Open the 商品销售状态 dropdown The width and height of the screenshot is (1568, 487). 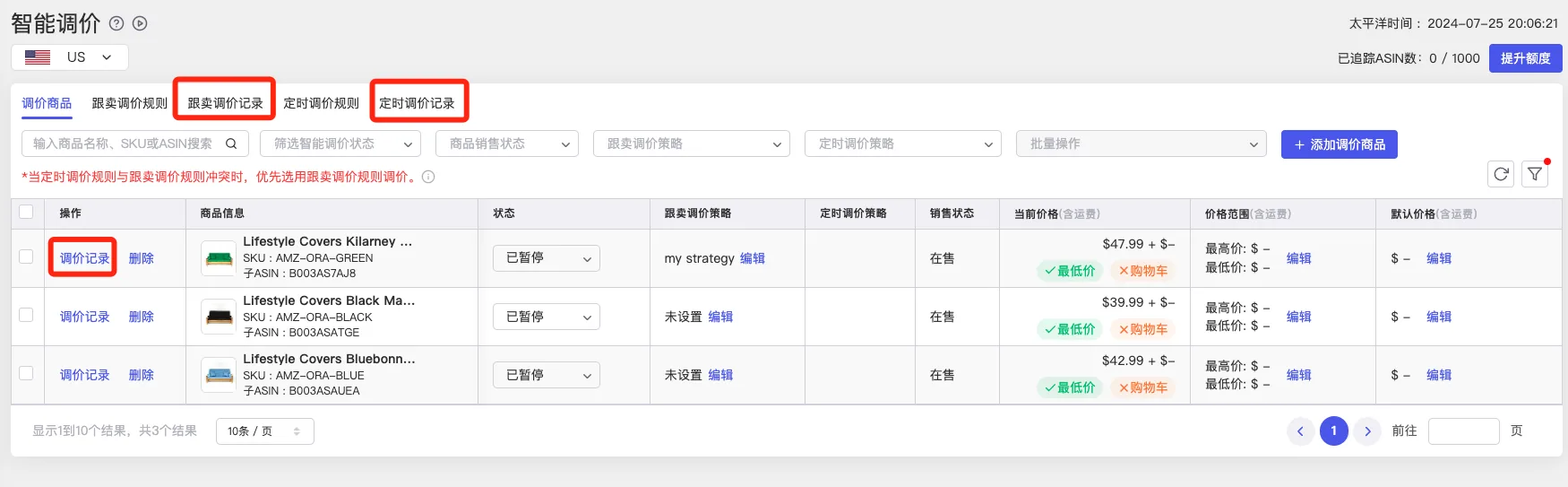coord(507,143)
